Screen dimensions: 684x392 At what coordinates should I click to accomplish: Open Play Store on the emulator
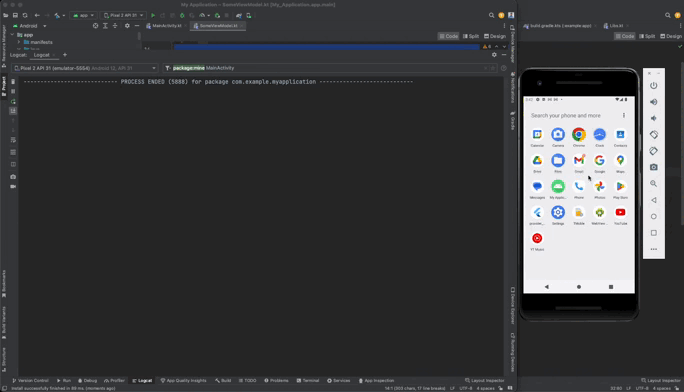(x=620, y=186)
